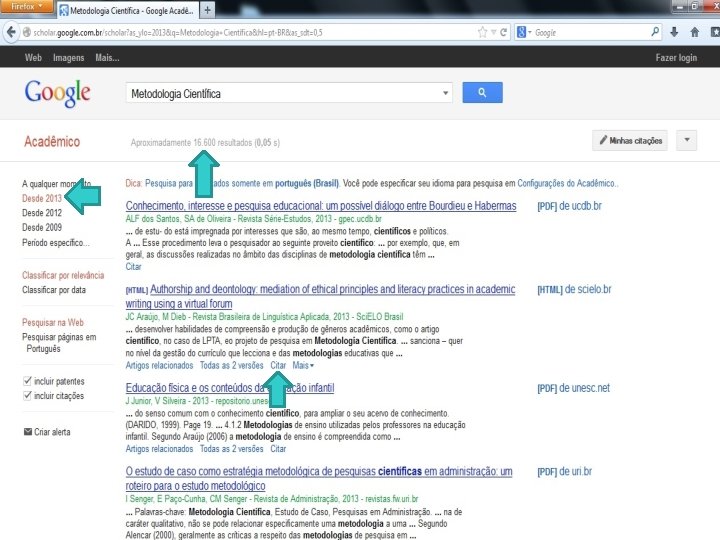Screen dimensions: 720x540
Task: Click Configurações do Acadêmico link
Action: click(x=567, y=183)
